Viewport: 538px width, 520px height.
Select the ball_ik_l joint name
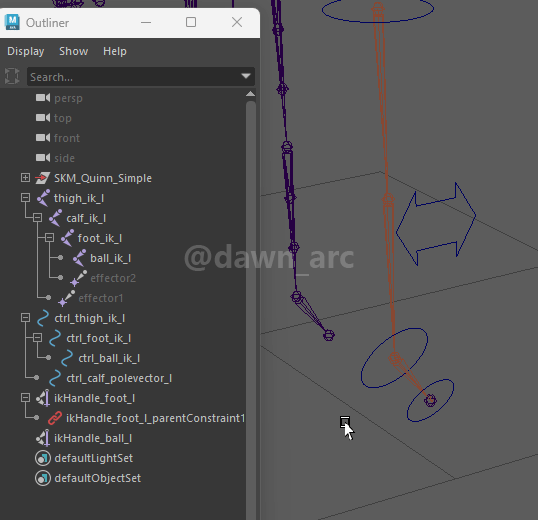[x=110, y=258]
